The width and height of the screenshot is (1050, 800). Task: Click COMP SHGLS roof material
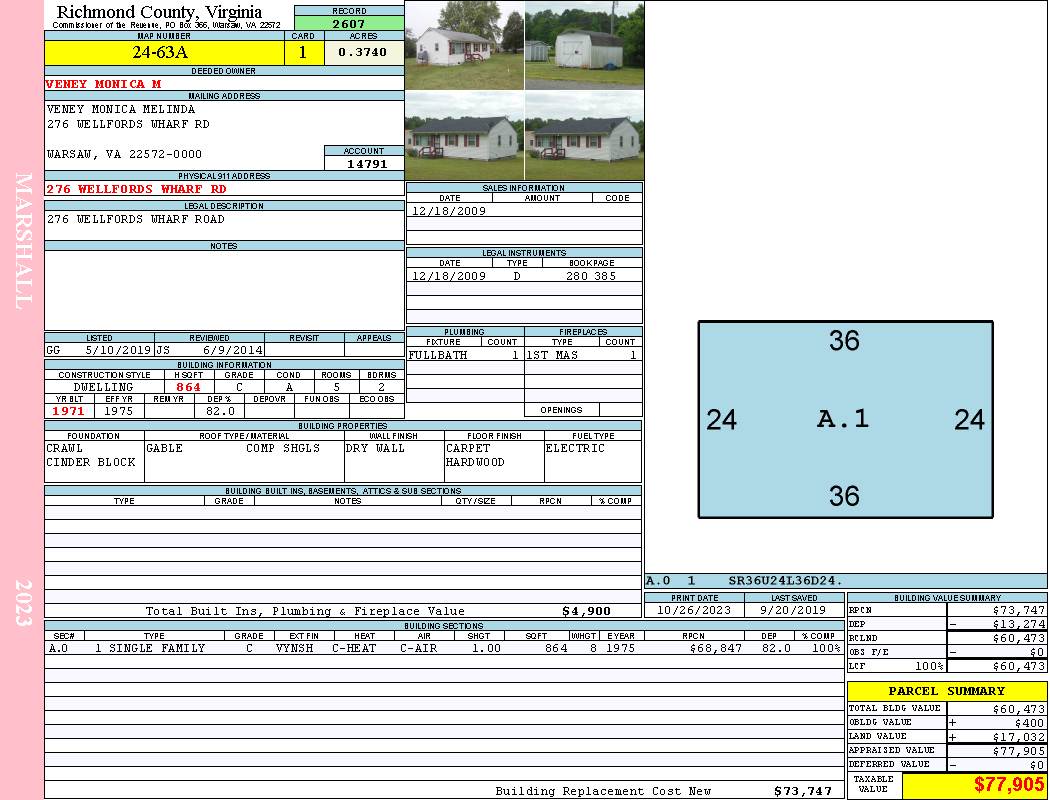pyautogui.click(x=283, y=448)
